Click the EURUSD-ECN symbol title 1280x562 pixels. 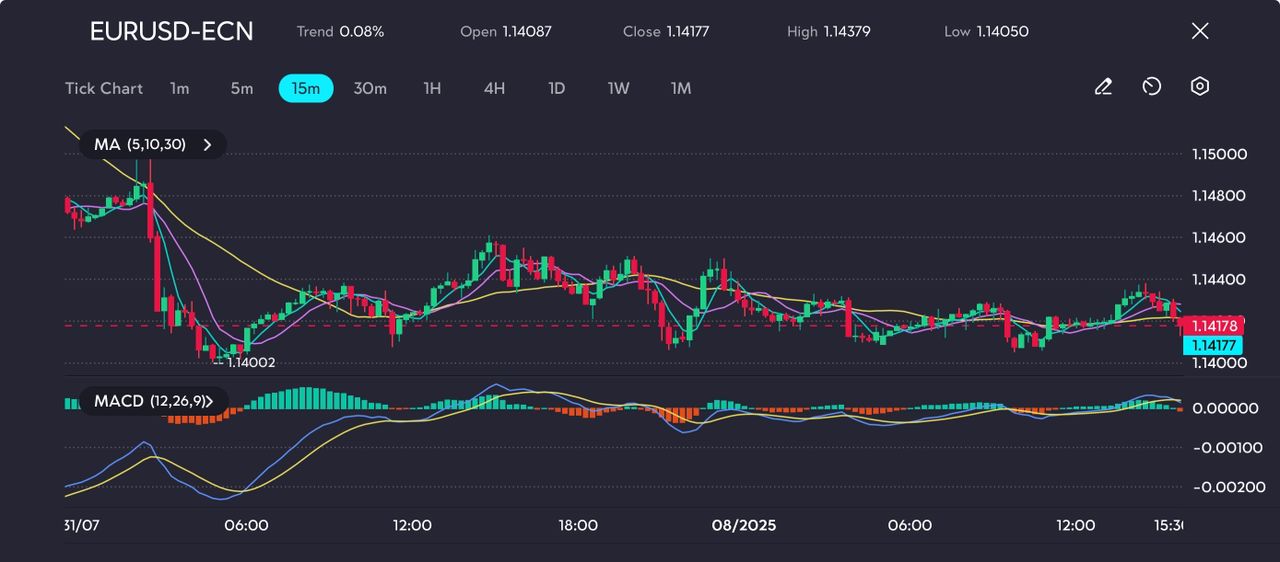[171, 32]
